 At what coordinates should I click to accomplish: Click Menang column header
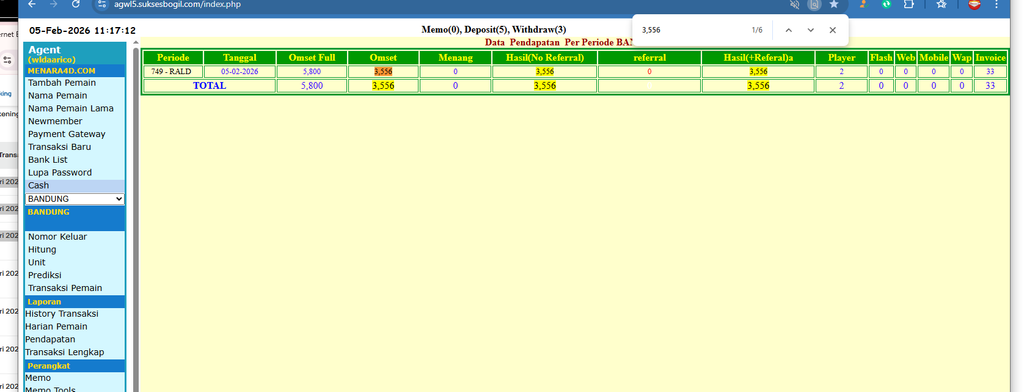coord(455,57)
